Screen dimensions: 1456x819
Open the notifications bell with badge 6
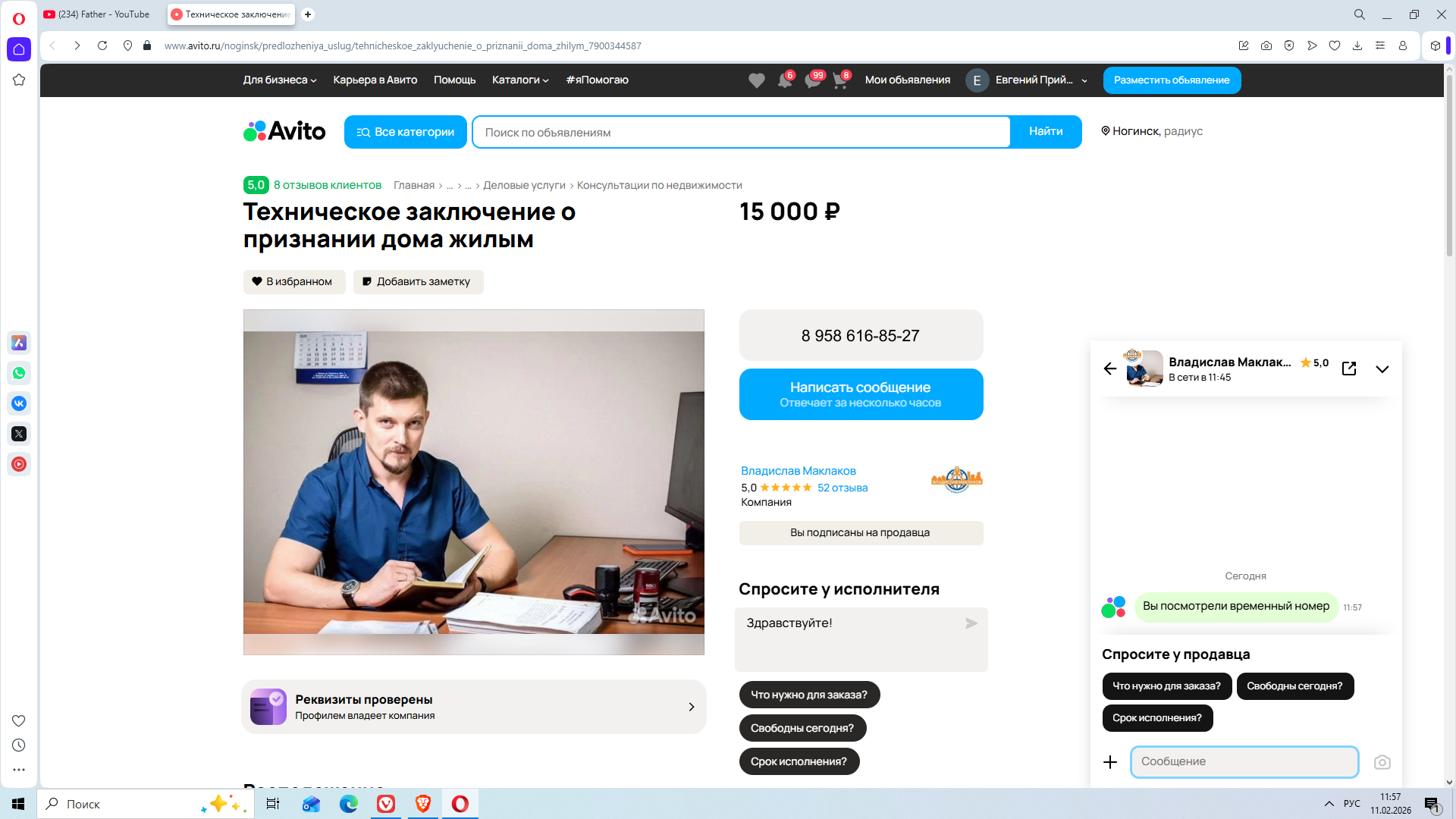click(x=785, y=80)
